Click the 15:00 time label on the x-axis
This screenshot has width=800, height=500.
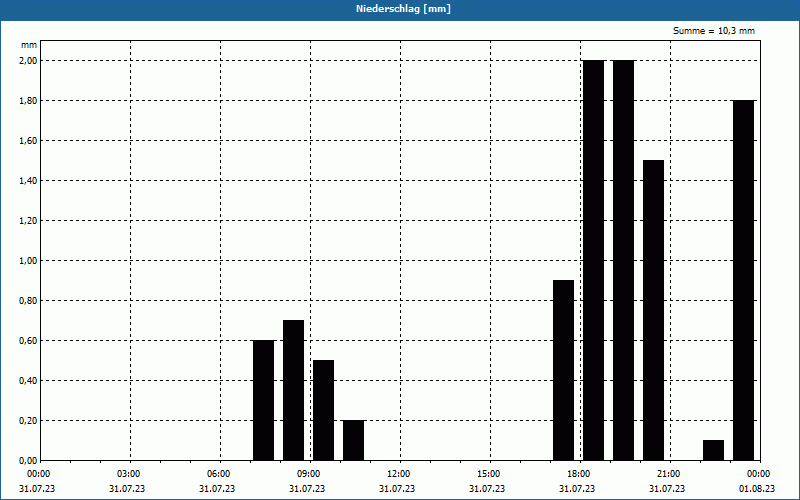[x=490, y=474]
